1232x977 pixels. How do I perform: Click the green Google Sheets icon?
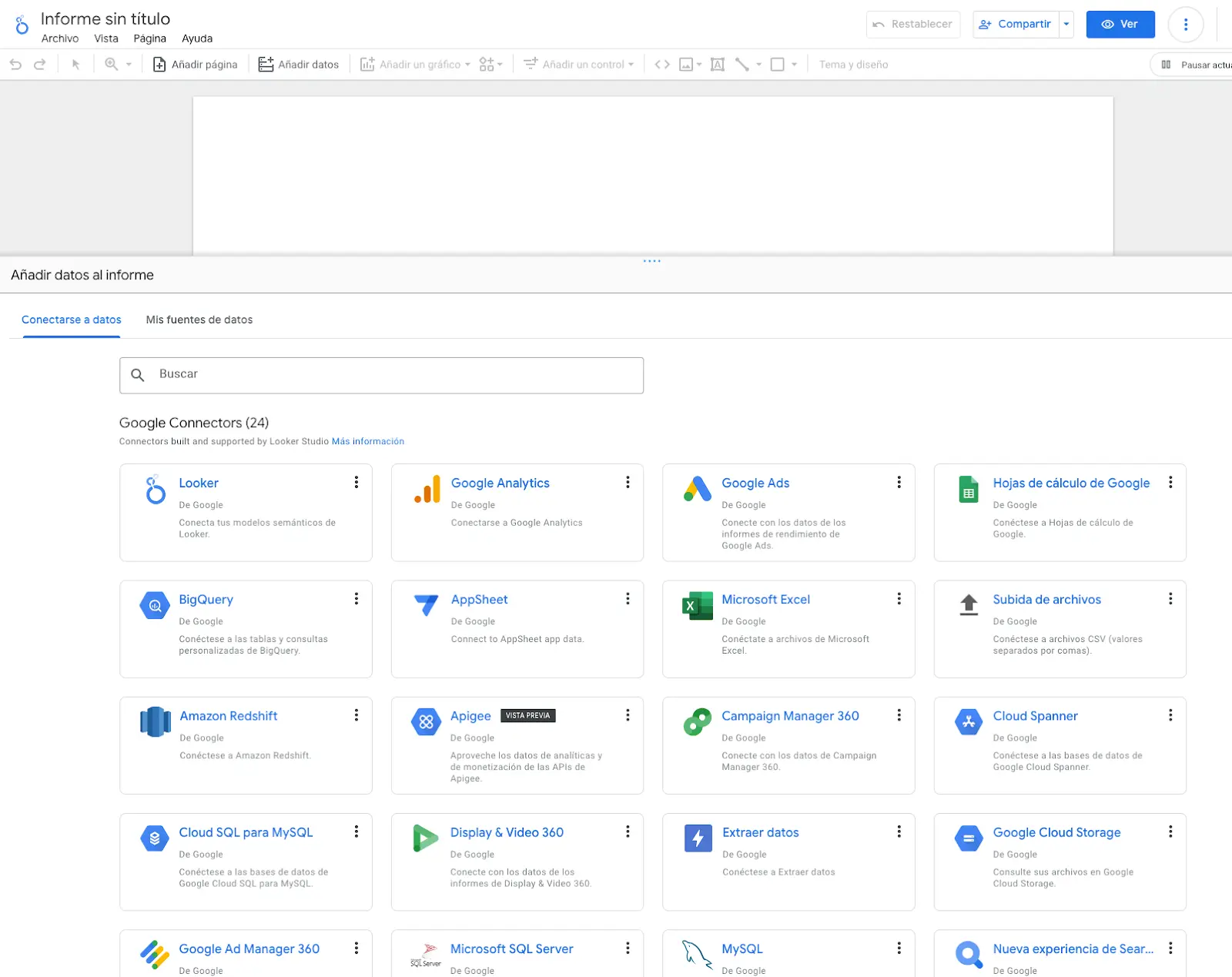969,490
